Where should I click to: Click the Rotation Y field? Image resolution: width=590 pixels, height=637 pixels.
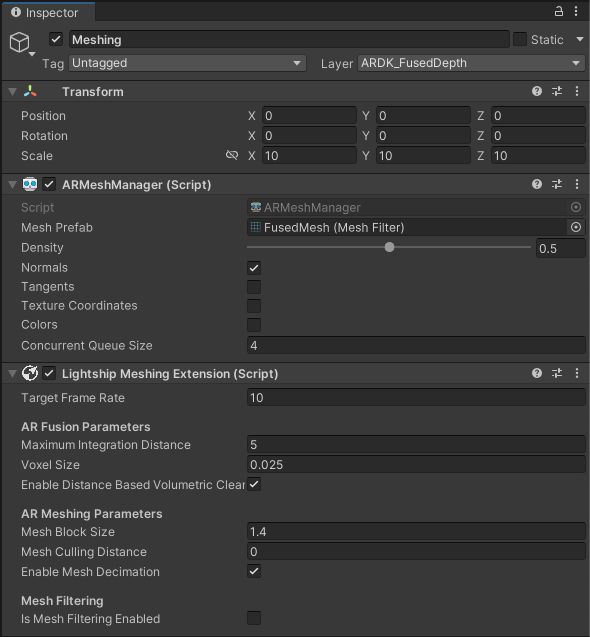423,135
